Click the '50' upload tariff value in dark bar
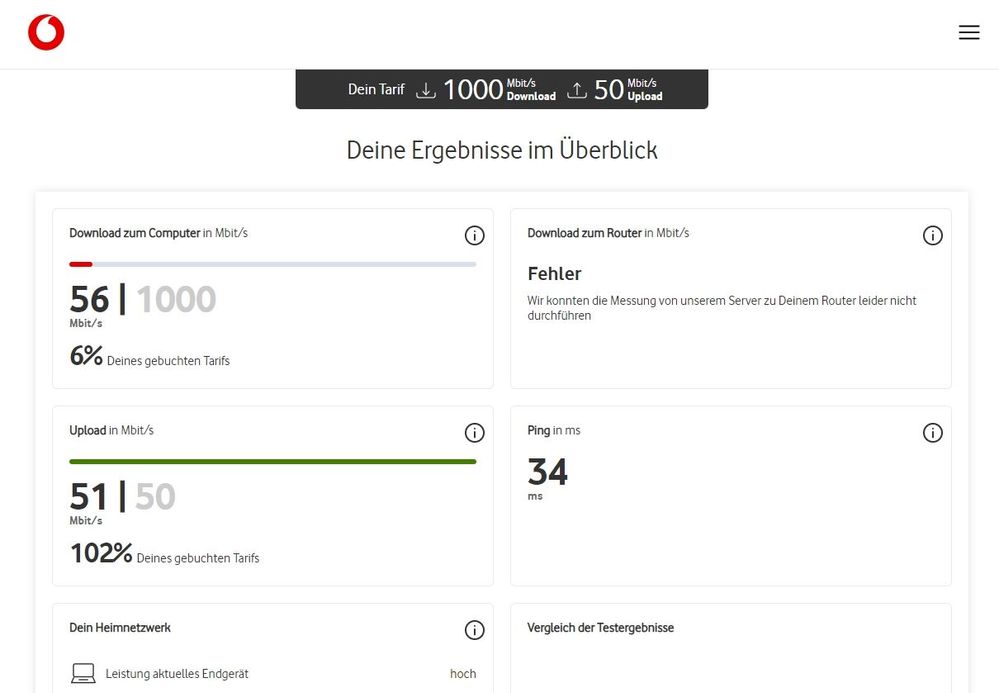 coord(608,90)
